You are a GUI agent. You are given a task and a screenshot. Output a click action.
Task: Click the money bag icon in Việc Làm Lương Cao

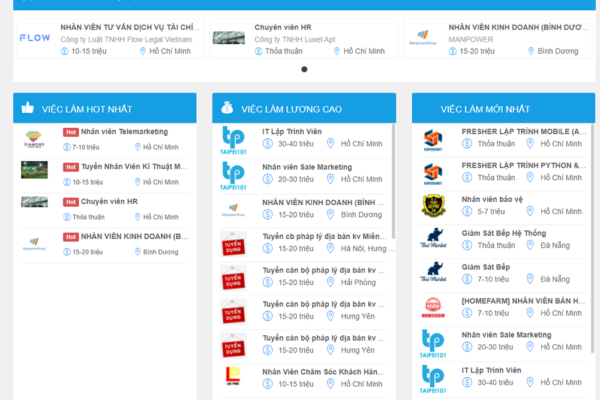click(227, 108)
